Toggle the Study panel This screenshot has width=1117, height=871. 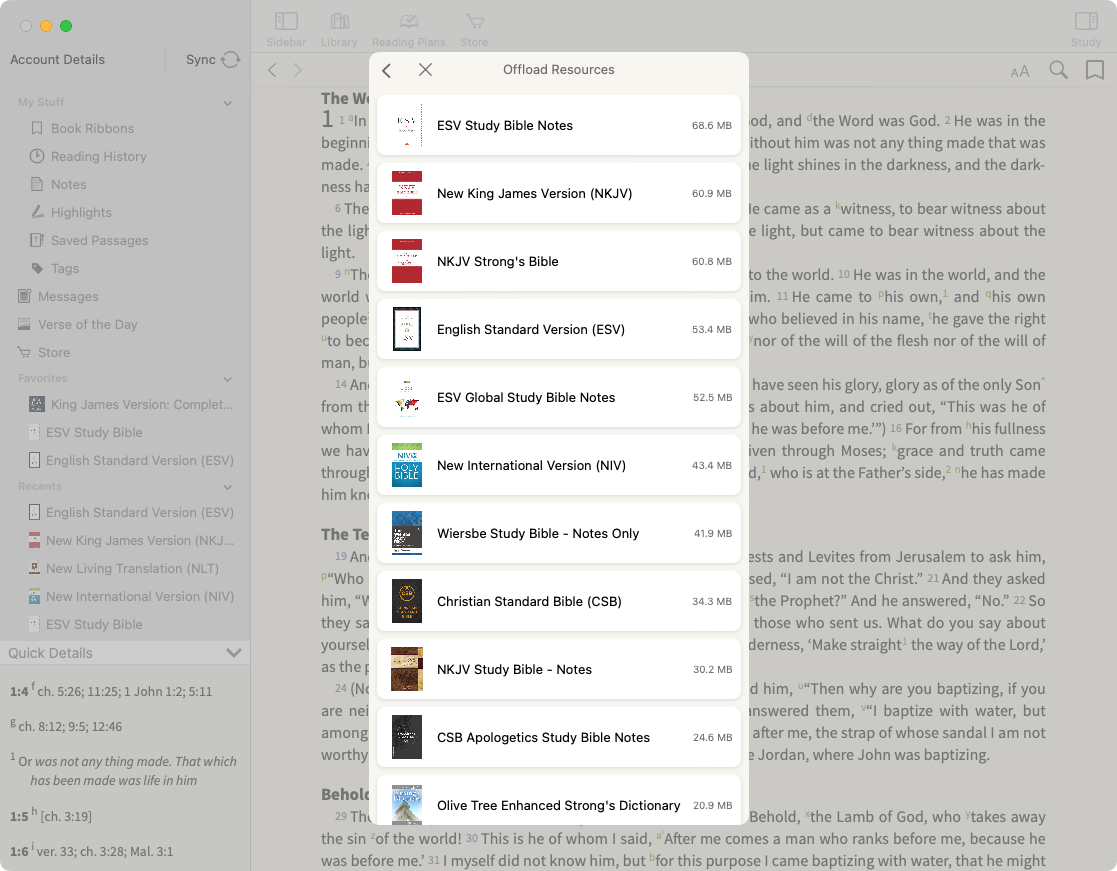click(x=1086, y=29)
